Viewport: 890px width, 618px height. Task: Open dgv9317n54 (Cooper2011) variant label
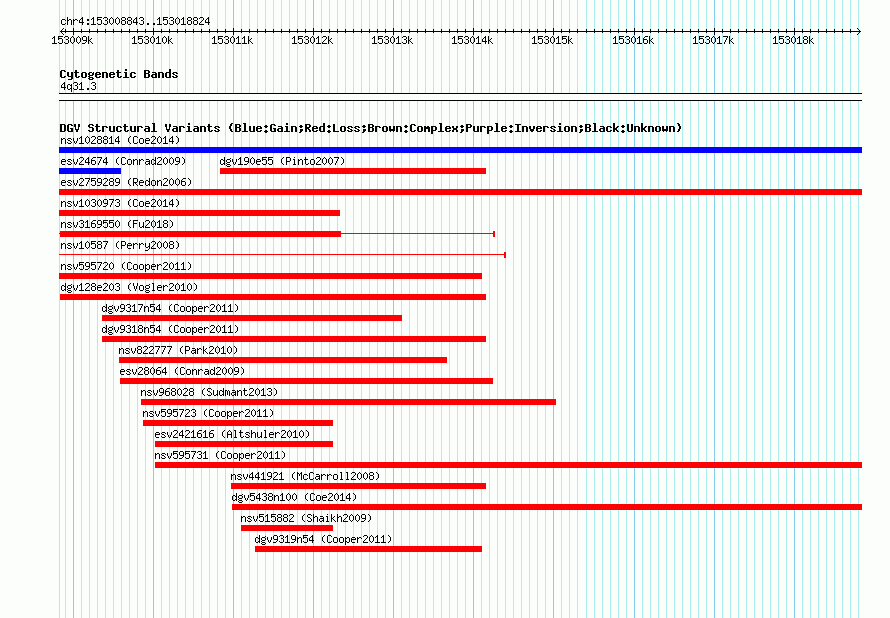point(170,308)
